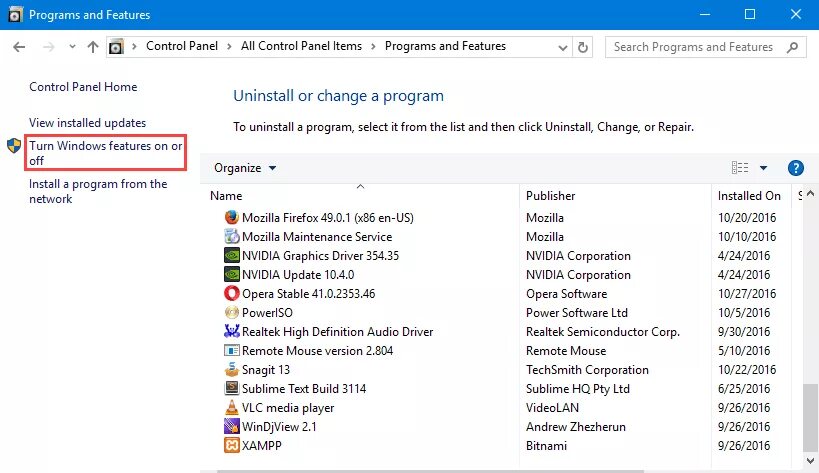The height and width of the screenshot is (473, 819).
Task: Select Realtek High Definition Audio Driver
Action: (x=337, y=332)
